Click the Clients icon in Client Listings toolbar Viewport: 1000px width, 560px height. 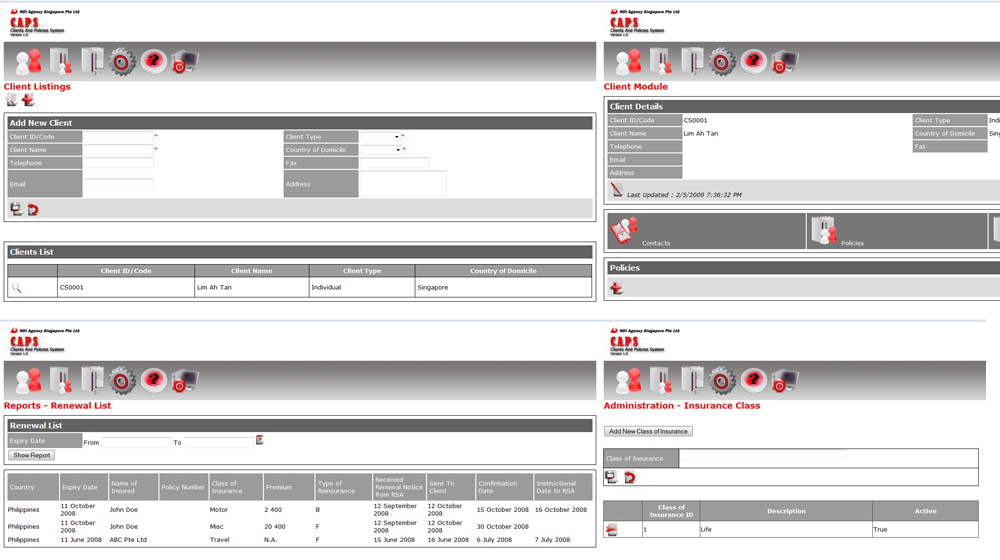tap(29, 62)
